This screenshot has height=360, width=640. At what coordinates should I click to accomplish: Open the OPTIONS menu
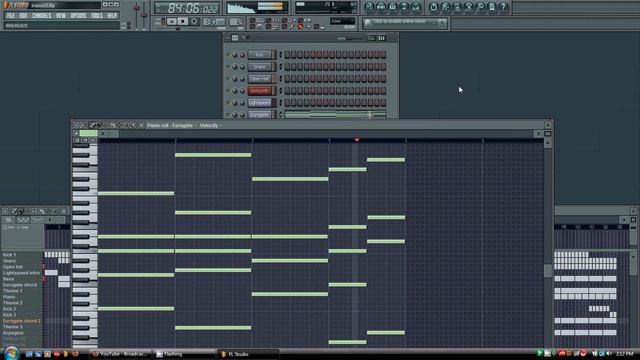78,16
